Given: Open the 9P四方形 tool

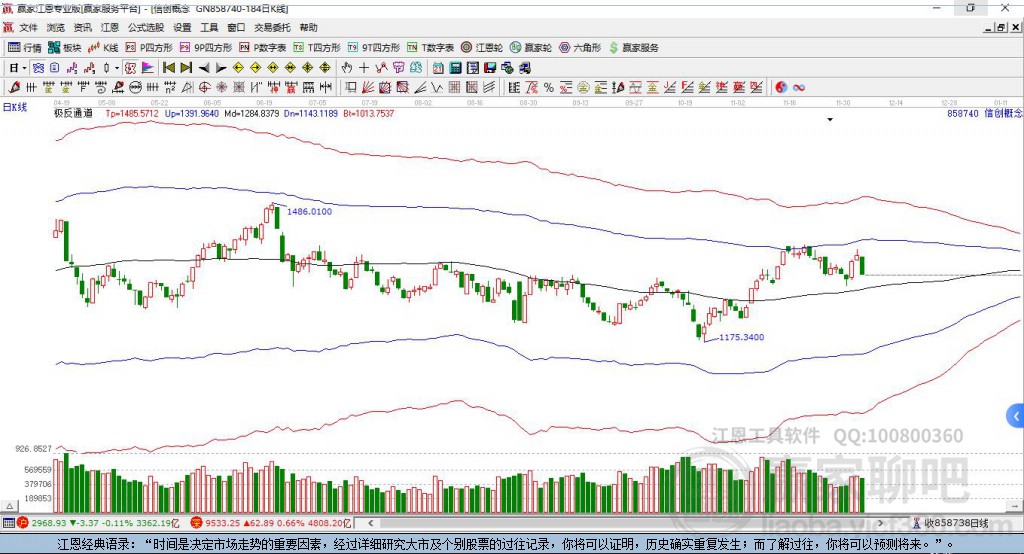Looking at the screenshot, I should 206,48.
